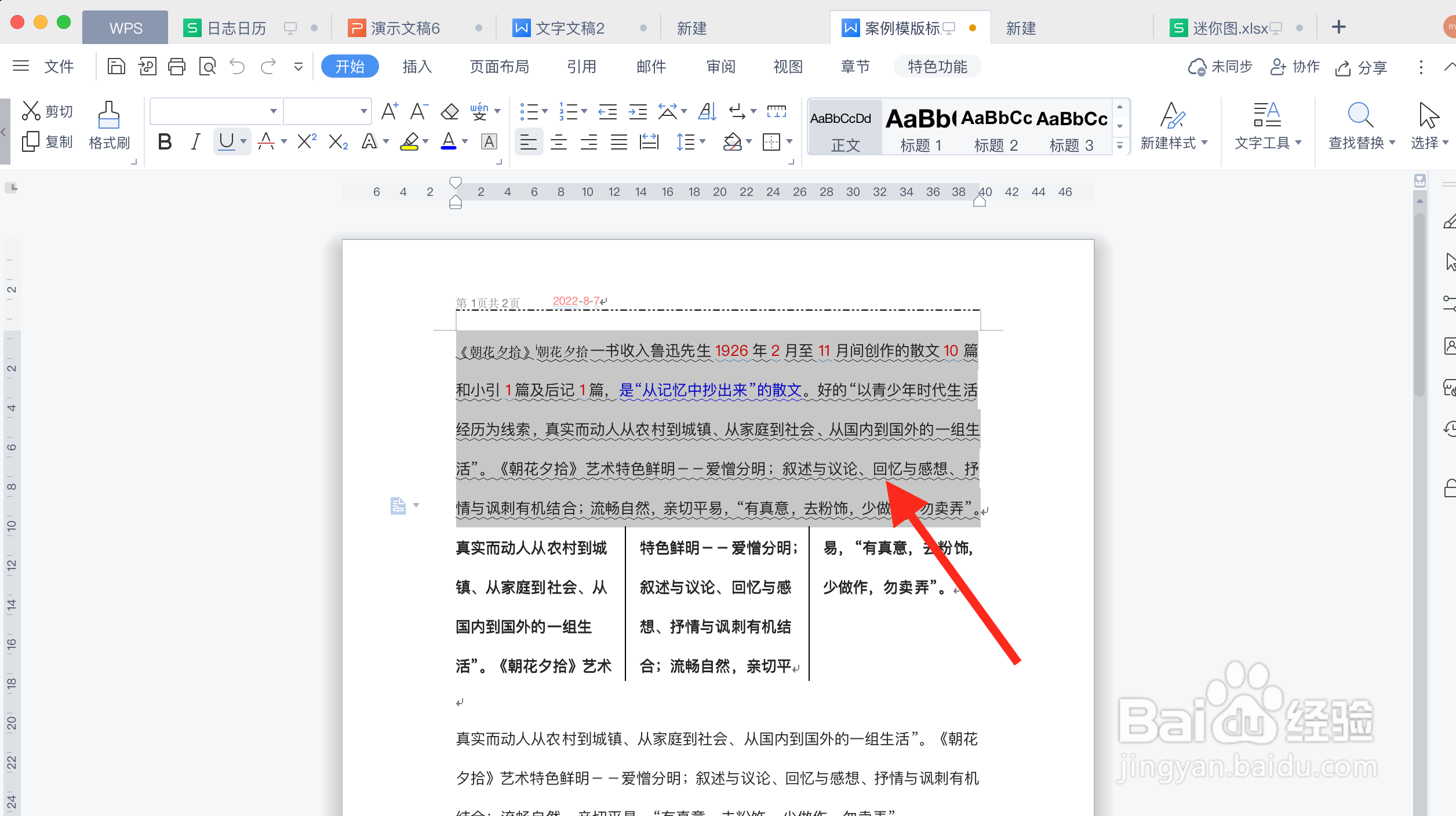Open the font size dropdown
The image size is (1456, 816).
pyautogui.click(x=363, y=111)
